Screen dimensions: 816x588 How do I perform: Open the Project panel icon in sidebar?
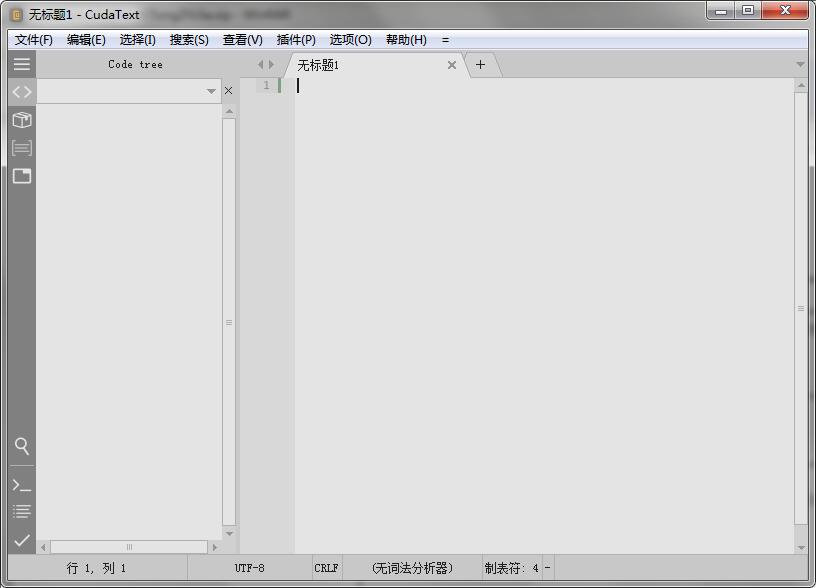pyautogui.click(x=21, y=120)
